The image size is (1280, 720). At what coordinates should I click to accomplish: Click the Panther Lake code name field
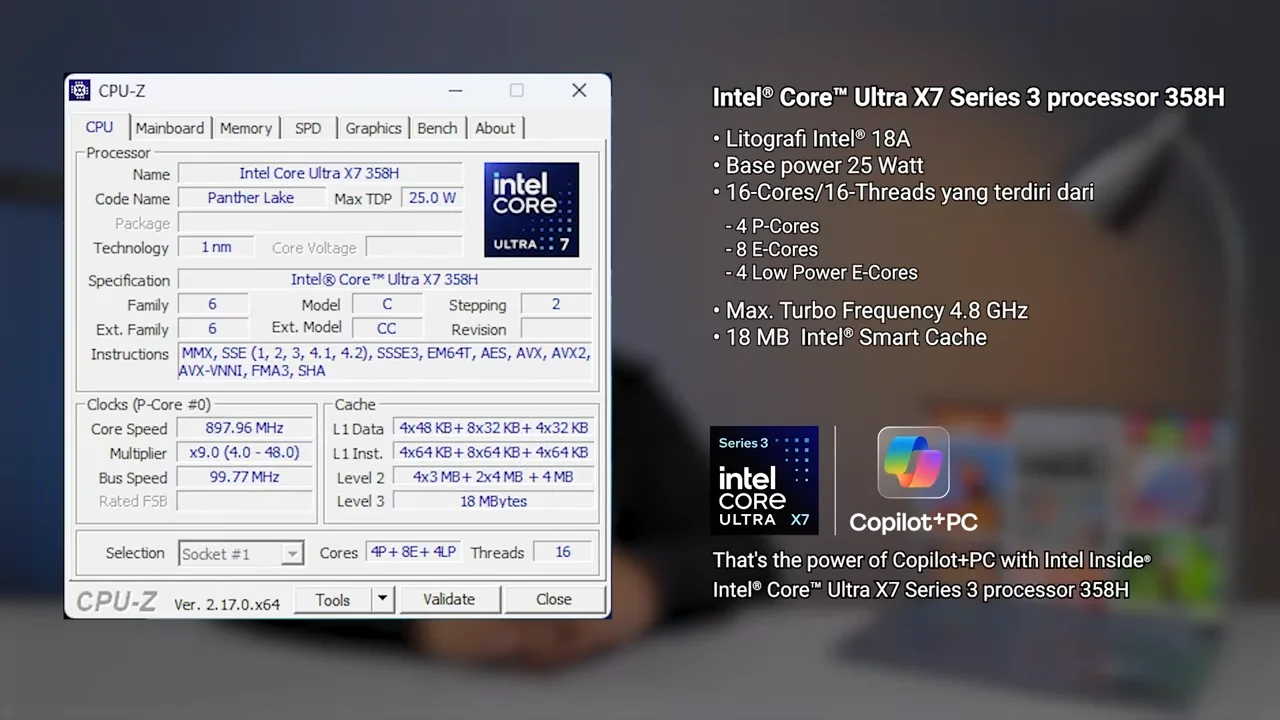[x=251, y=198]
